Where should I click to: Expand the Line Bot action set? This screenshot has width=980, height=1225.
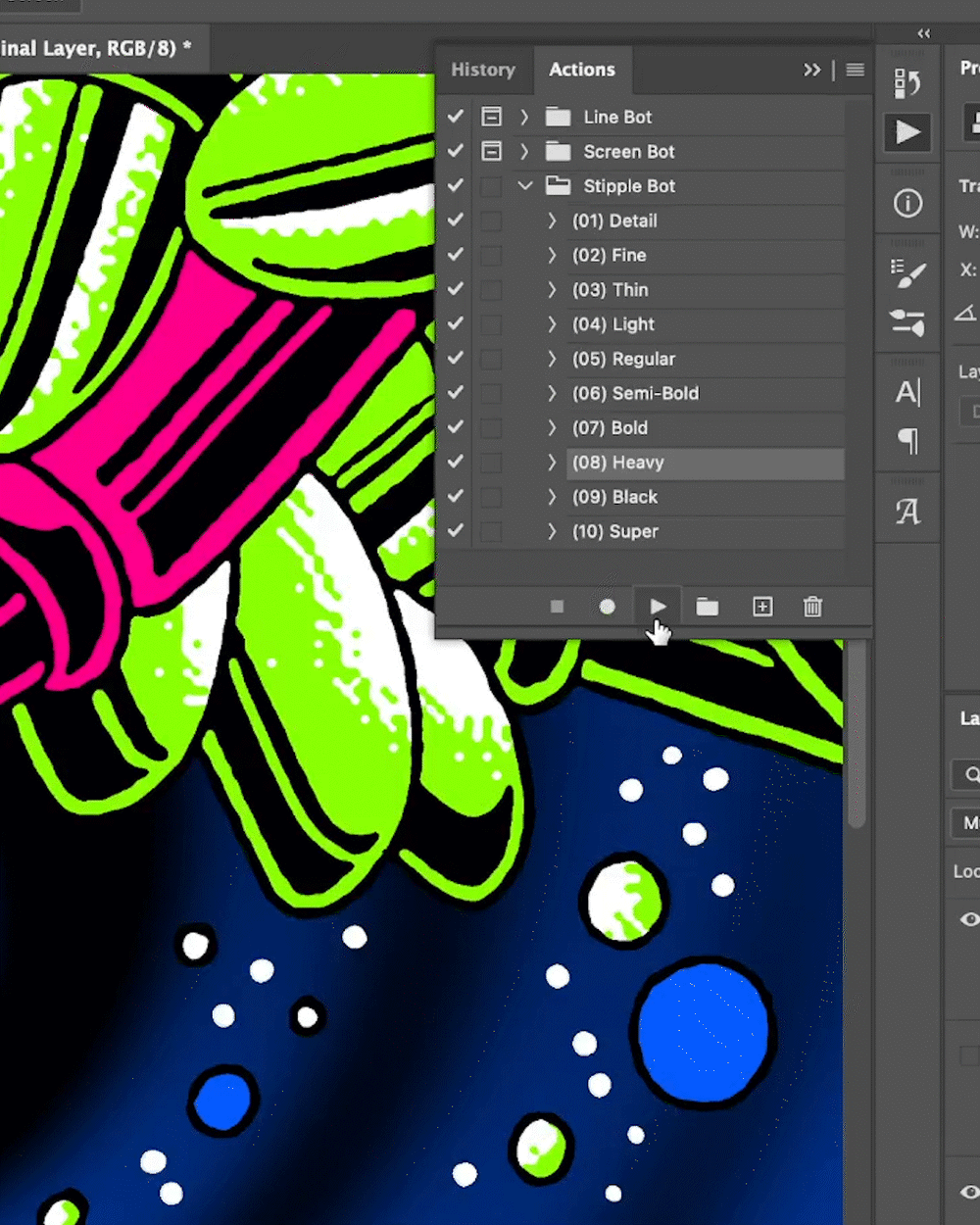click(524, 117)
